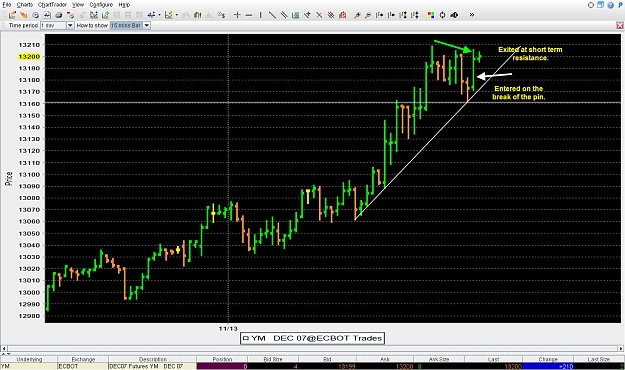
Task: Open the File menu
Action: 6,4
